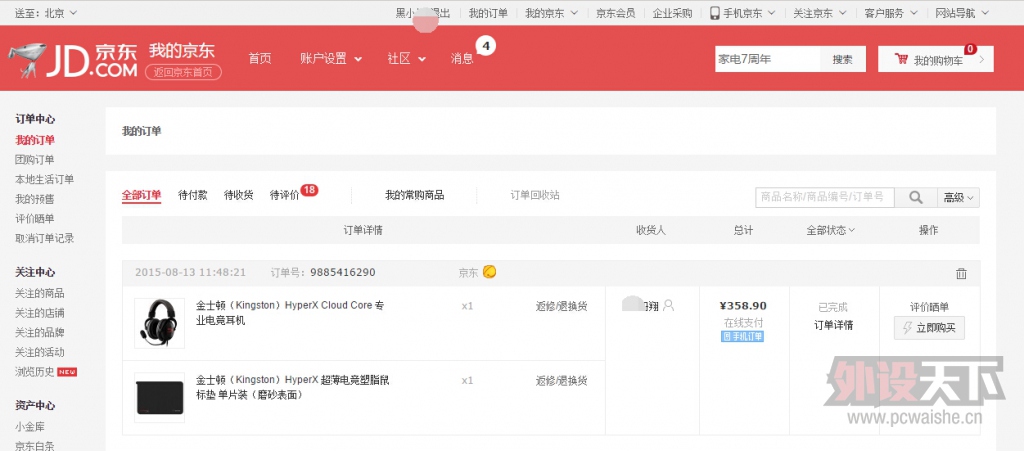Click the 立即购买 button
The height and width of the screenshot is (451, 1024).
point(929,328)
